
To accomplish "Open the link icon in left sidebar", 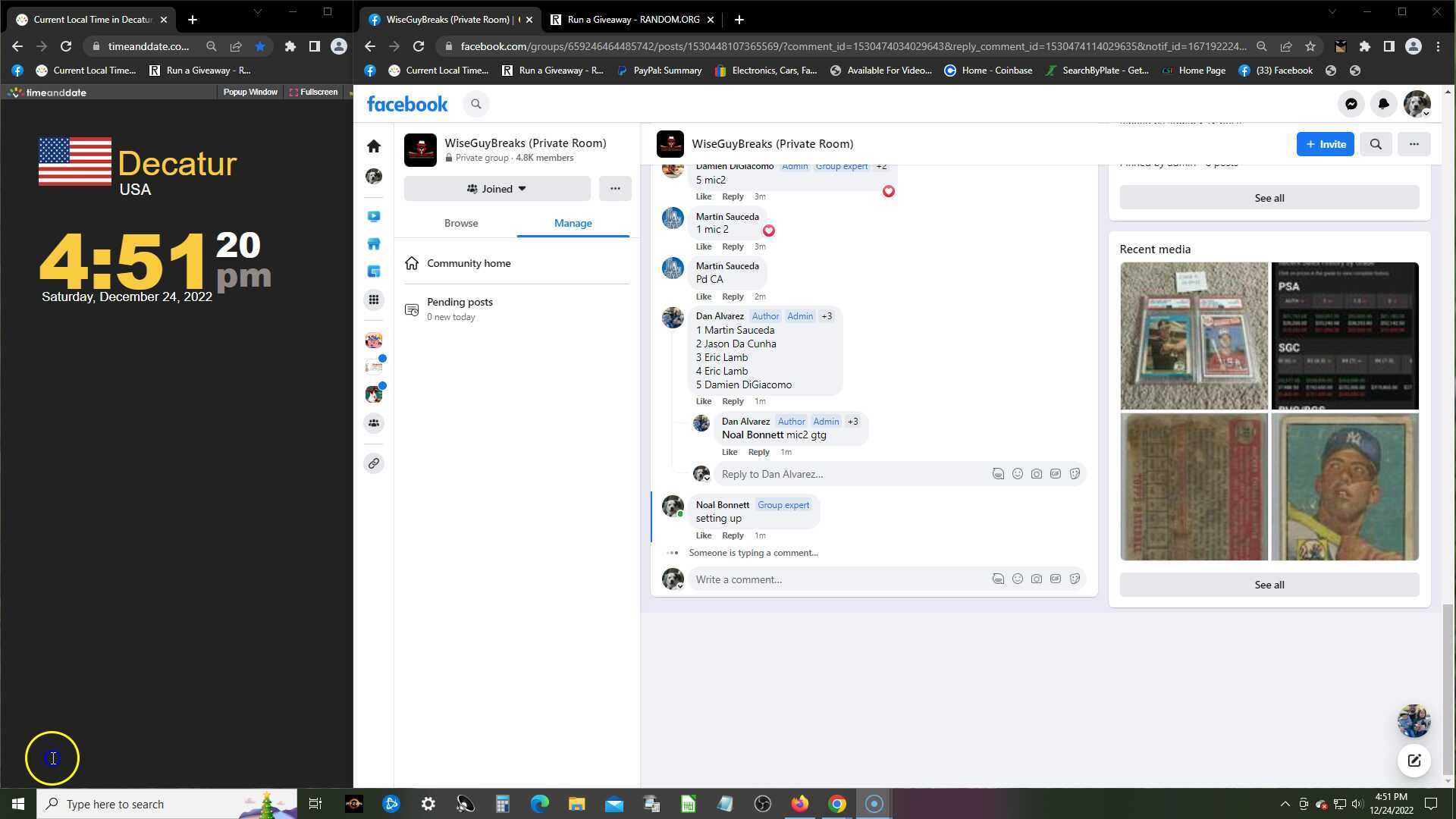I will [x=374, y=463].
